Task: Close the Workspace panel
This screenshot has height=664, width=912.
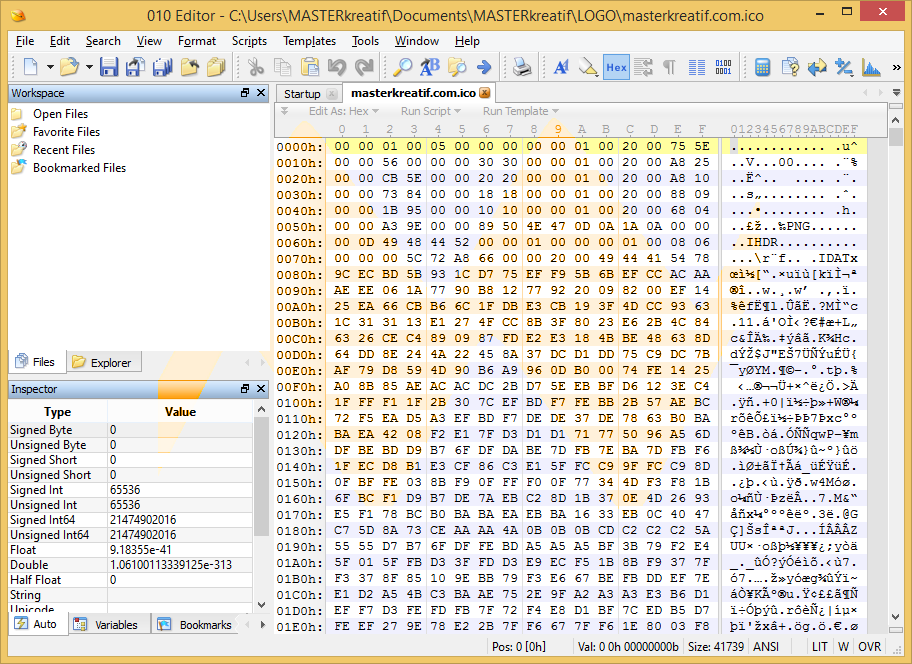Action: point(261,92)
